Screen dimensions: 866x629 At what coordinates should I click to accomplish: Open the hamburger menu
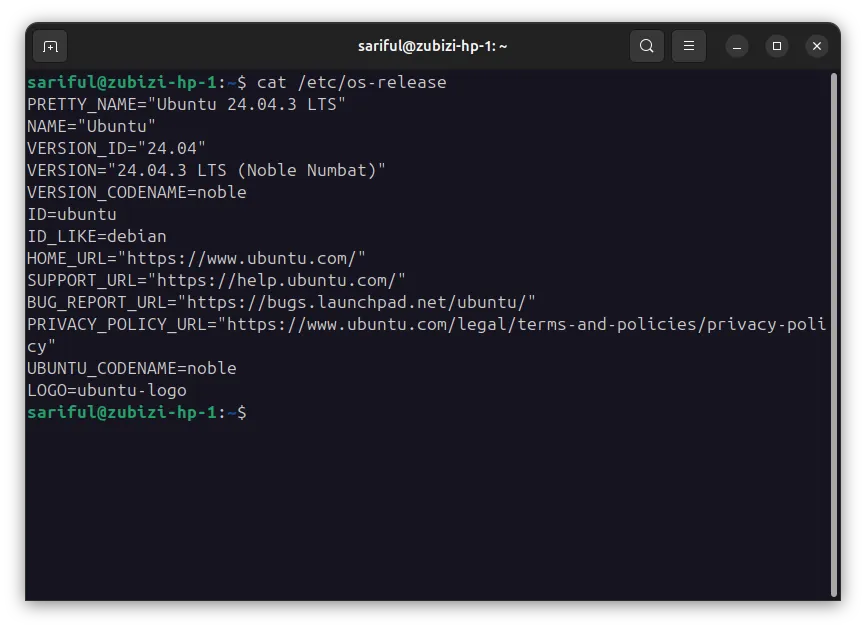point(689,46)
